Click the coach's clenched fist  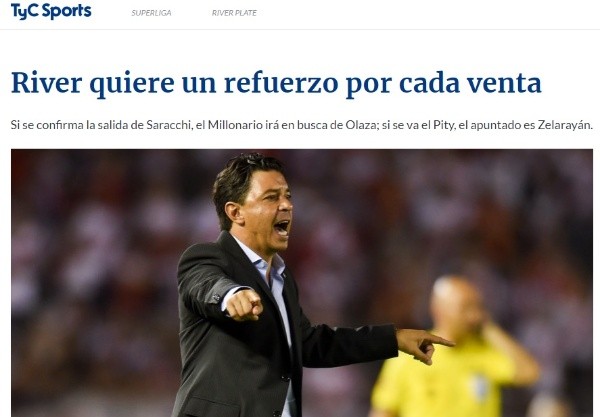click(x=244, y=305)
